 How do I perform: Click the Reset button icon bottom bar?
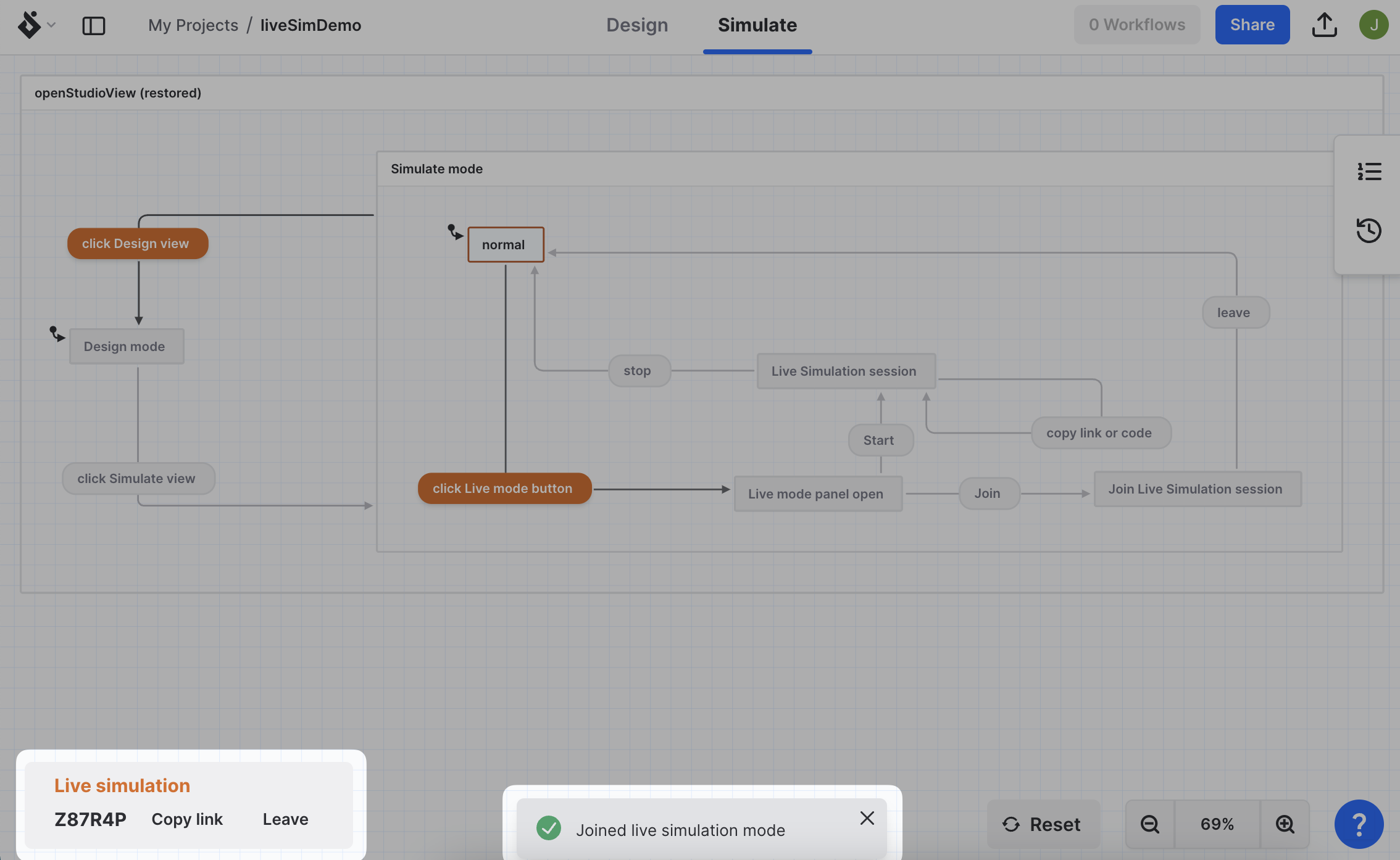[1011, 823]
